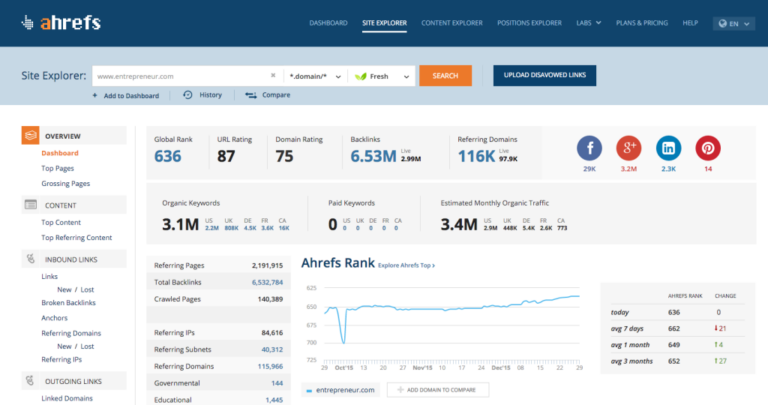Click Educational value 1,445
This screenshot has height=405, width=768.
click(x=274, y=400)
